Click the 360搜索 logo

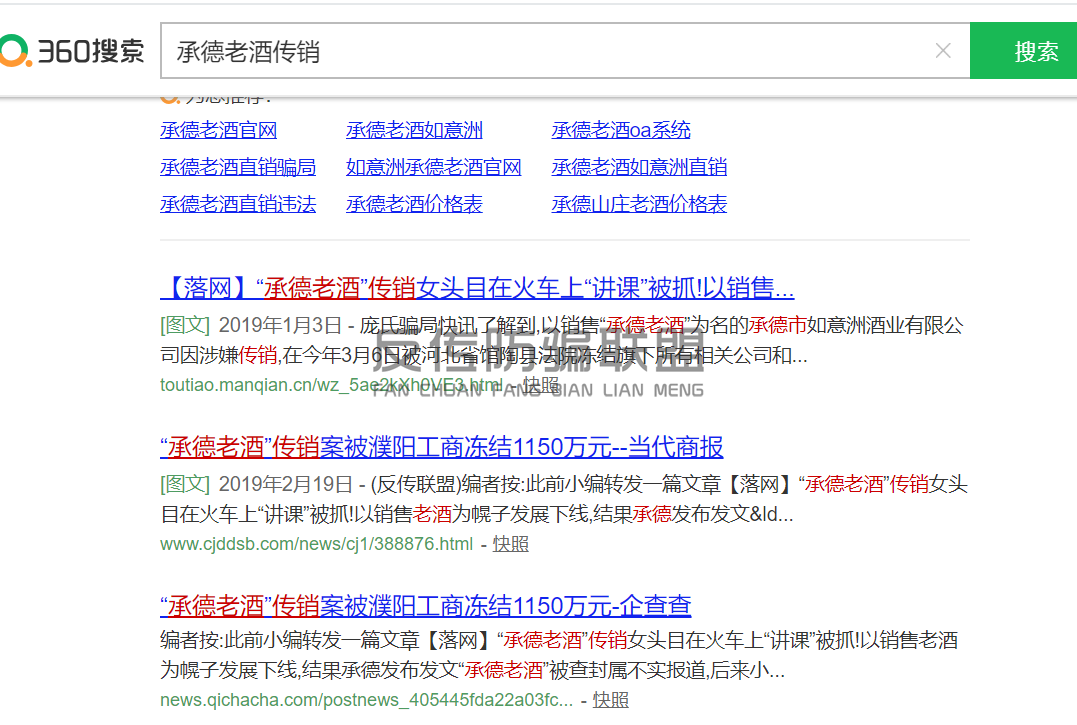(x=72, y=51)
